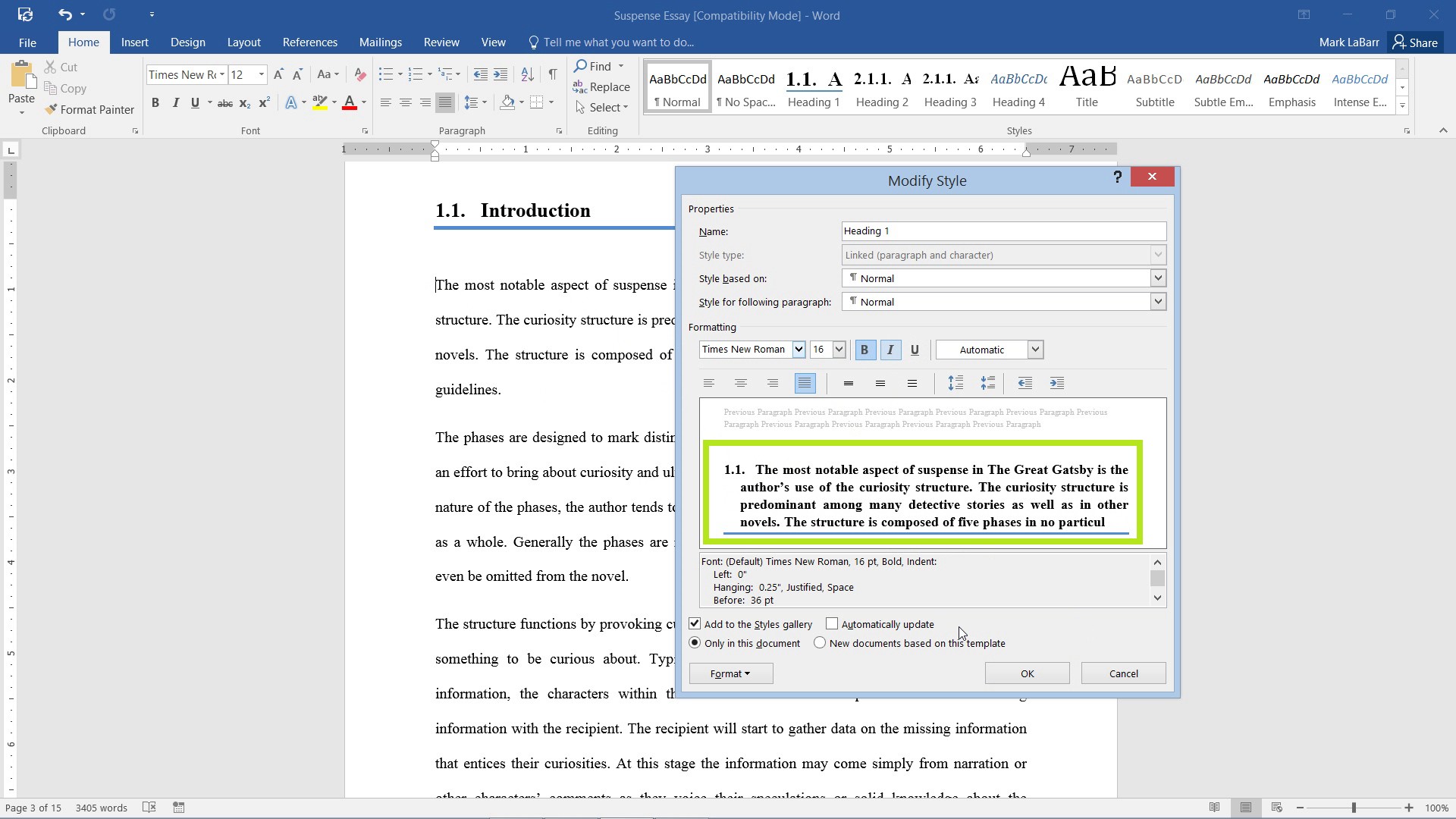Click Decrease Indent icon in dialog

[1025, 383]
